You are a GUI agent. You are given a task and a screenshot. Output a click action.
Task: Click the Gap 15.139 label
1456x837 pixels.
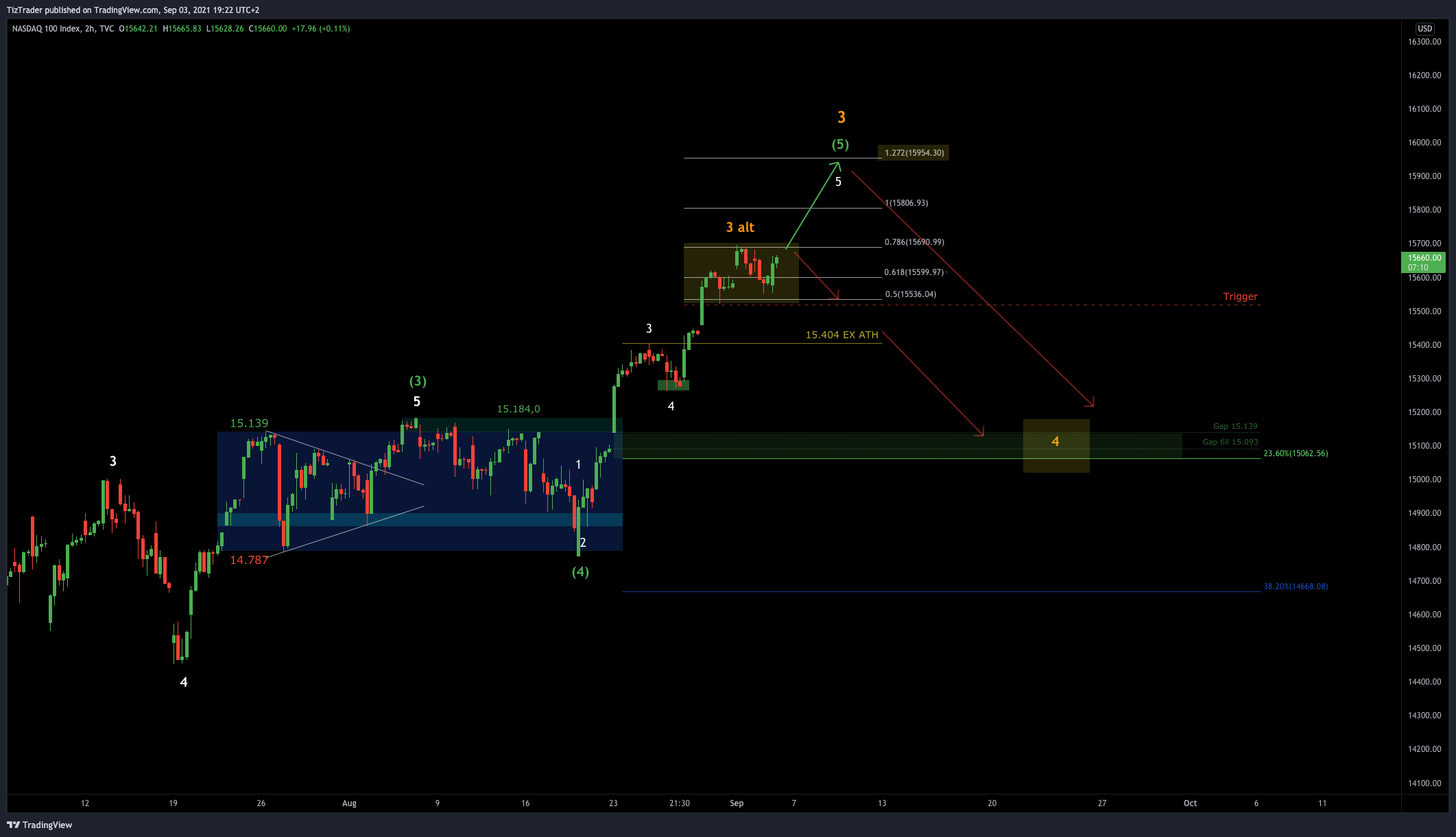pyautogui.click(x=1235, y=426)
